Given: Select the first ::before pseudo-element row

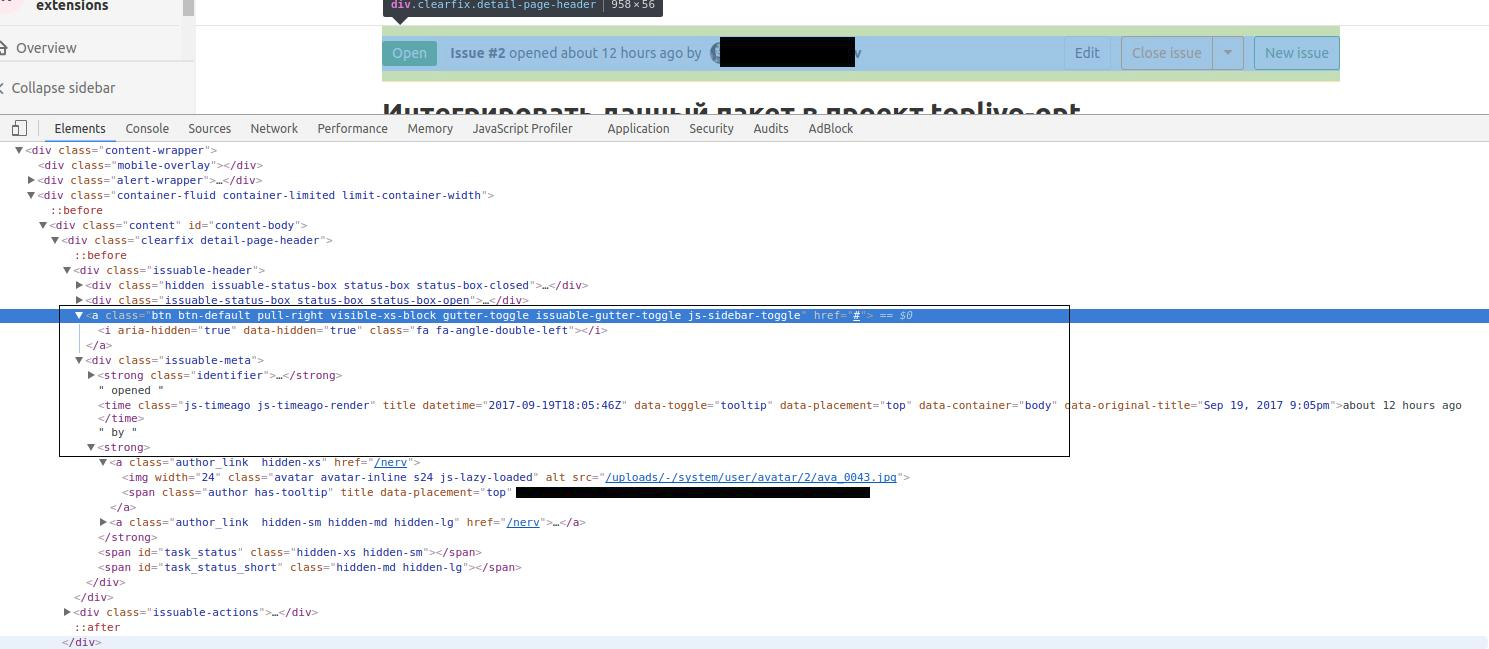Looking at the screenshot, I should click(77, 210).
